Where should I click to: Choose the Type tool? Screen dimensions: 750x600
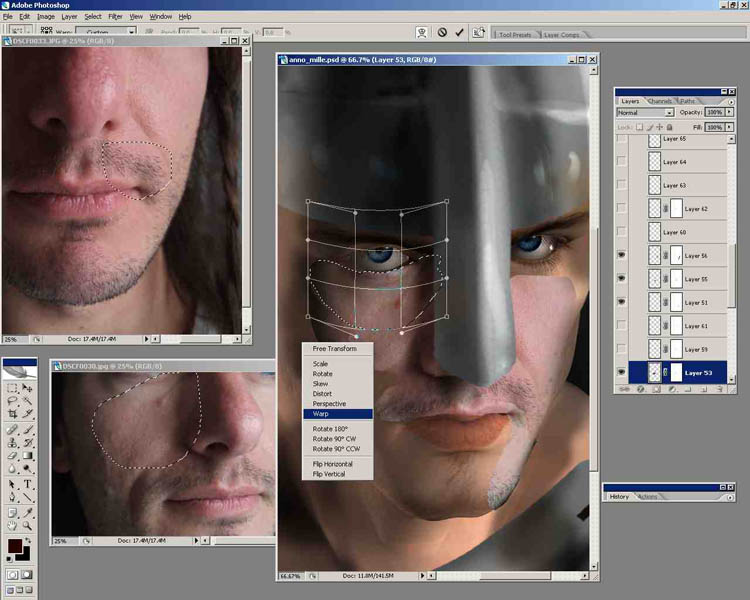[x=27, y=484]
